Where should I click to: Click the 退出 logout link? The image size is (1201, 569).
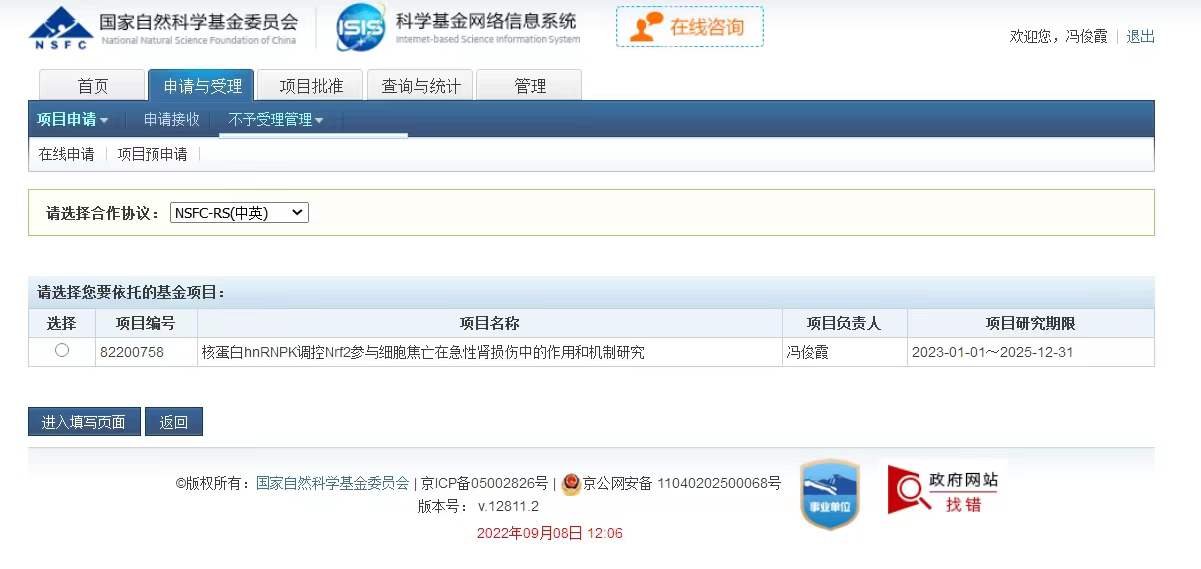click(x=1140, y=37)
